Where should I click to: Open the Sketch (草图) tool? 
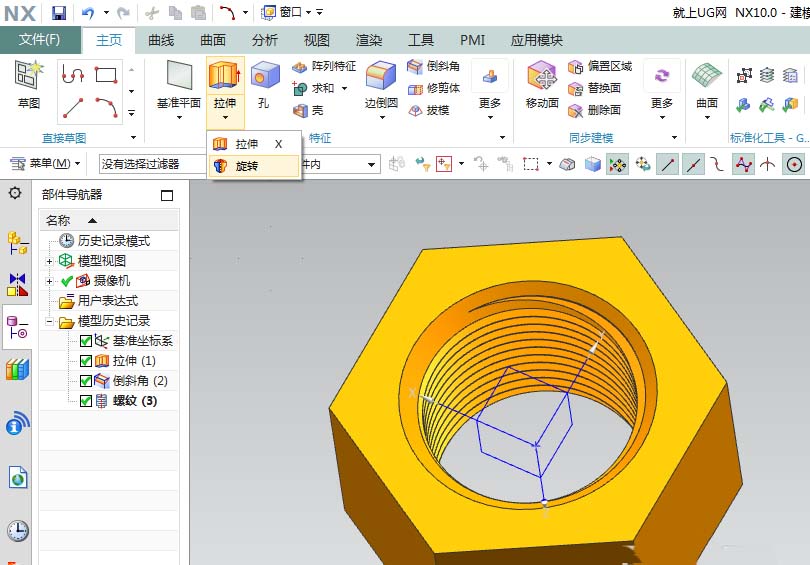29,85
